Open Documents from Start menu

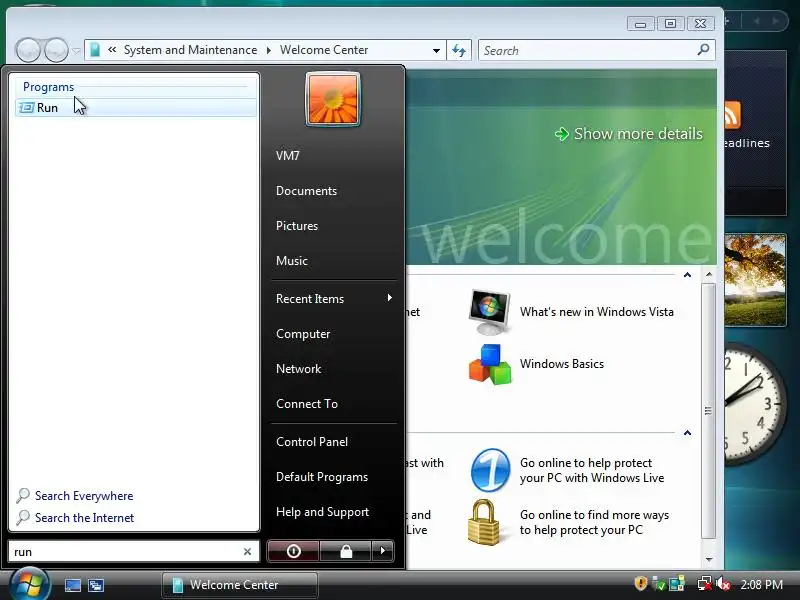pyautogui.click(x=306, y=191)
